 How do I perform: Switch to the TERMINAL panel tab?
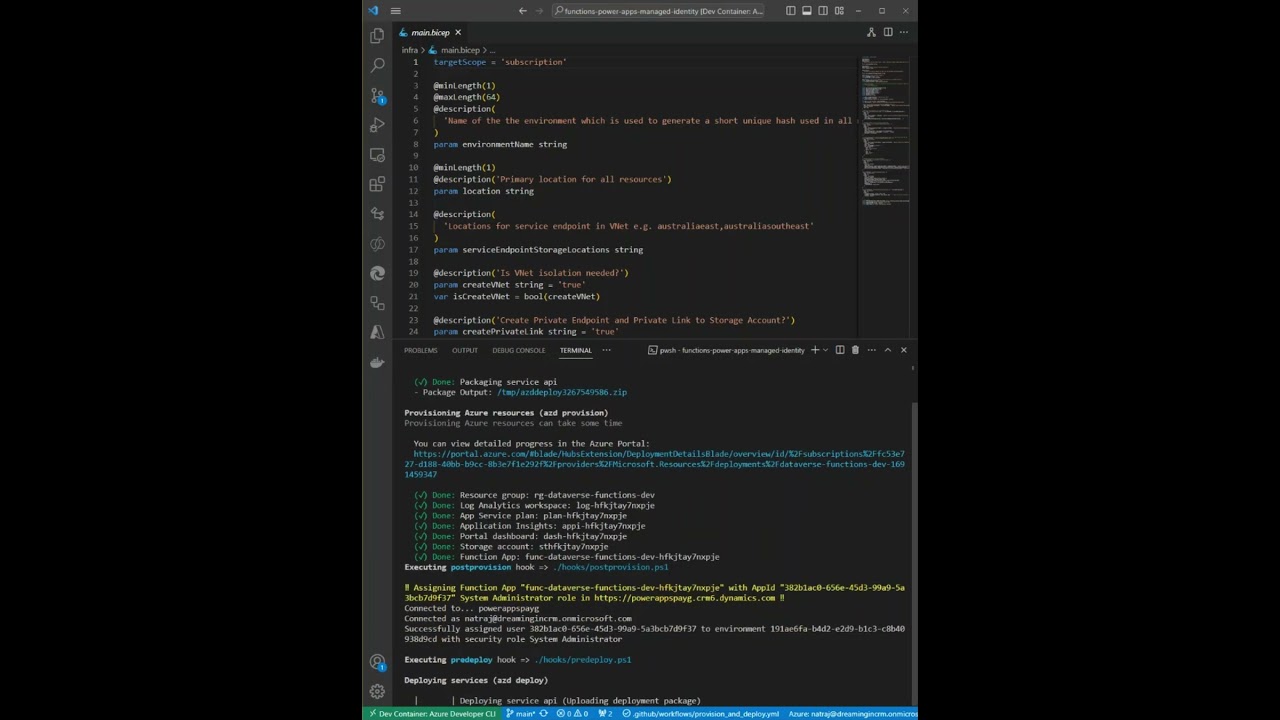[x=575, y=350]
